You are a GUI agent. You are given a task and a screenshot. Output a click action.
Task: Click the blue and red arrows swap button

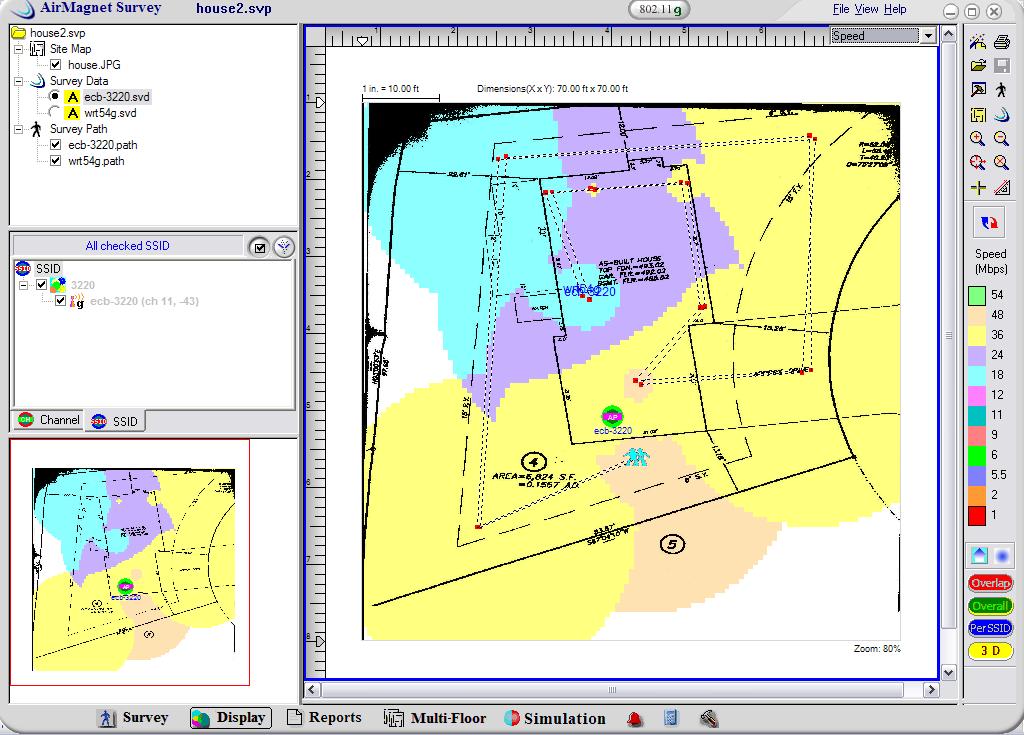pyautogui.click(x=989, y=223)
